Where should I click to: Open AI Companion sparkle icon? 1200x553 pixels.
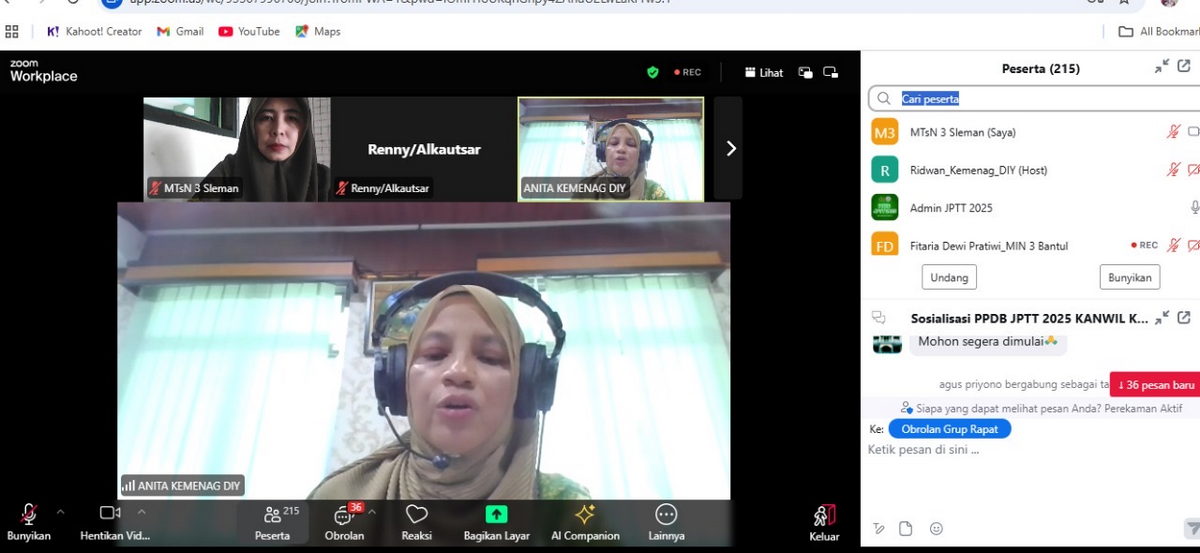(585, 515)
